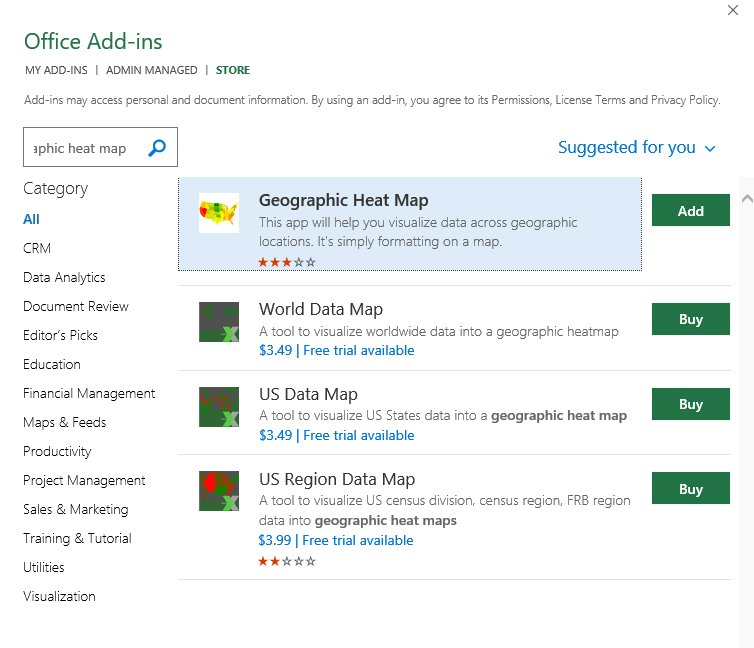This screenshot has height=648, width=754.
Task: Open the Suggested for you dropdown
Action: pos(636,148)
